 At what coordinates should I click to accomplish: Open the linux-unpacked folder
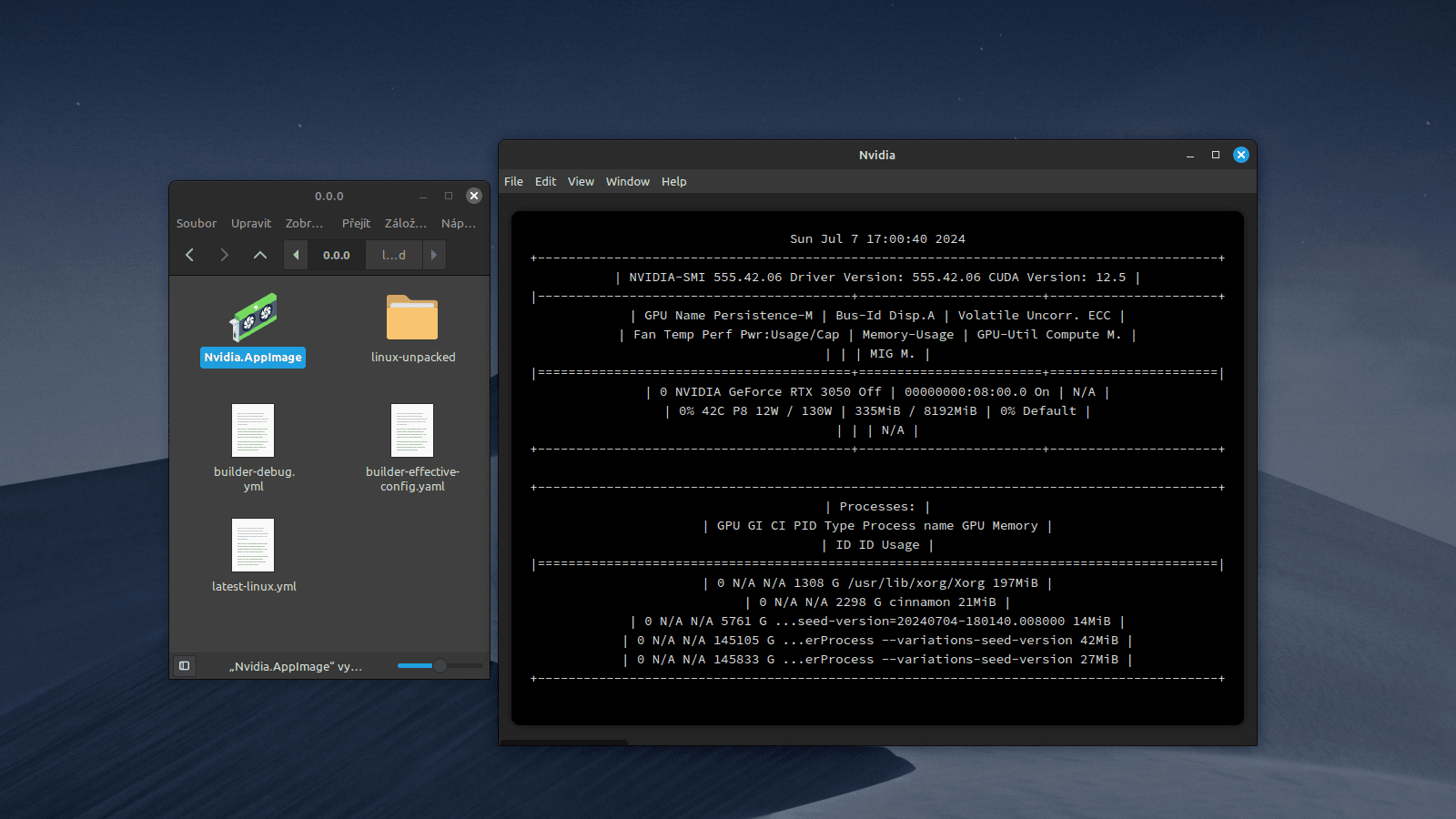(412, 318)
